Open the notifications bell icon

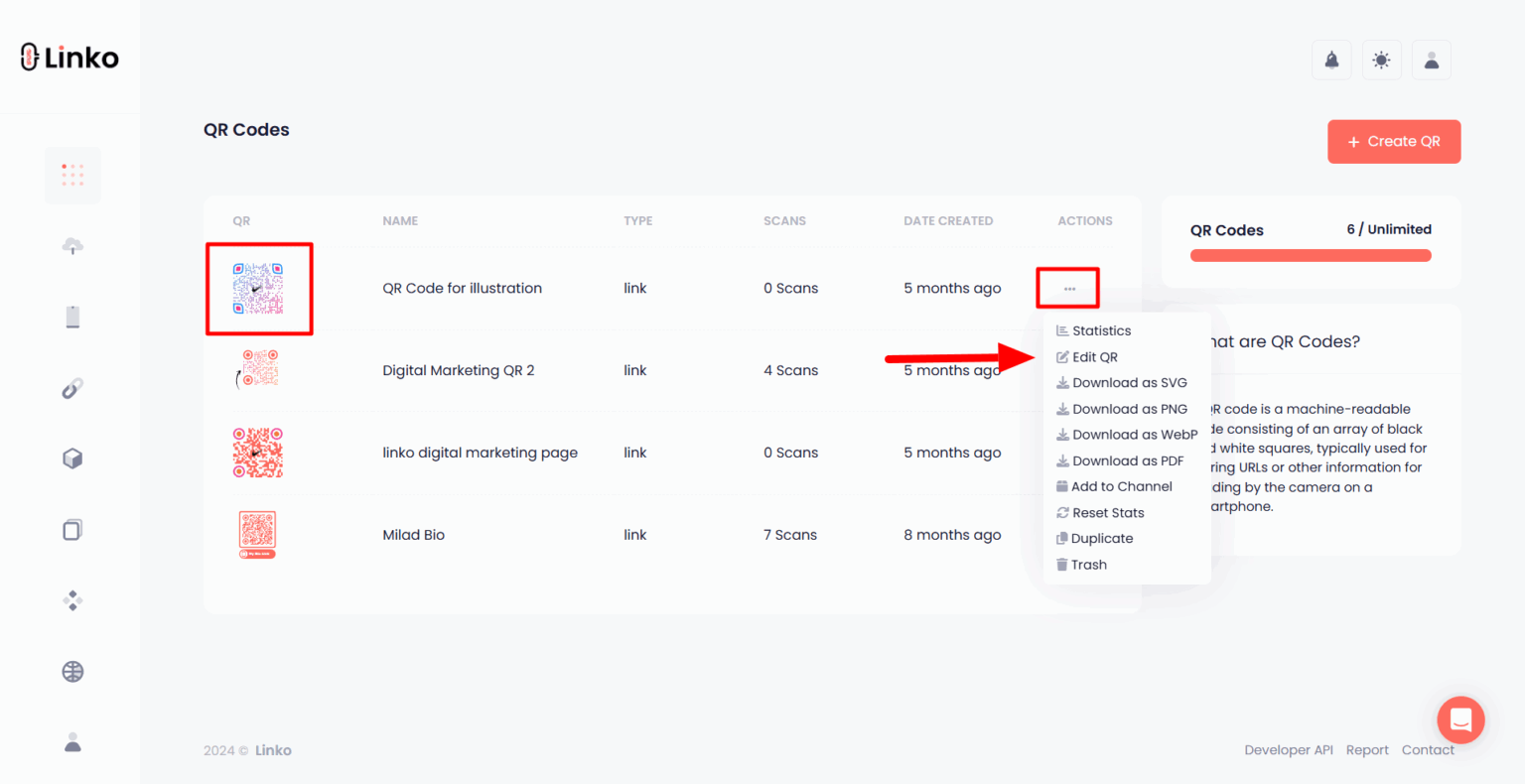(x=1331, y=61)
